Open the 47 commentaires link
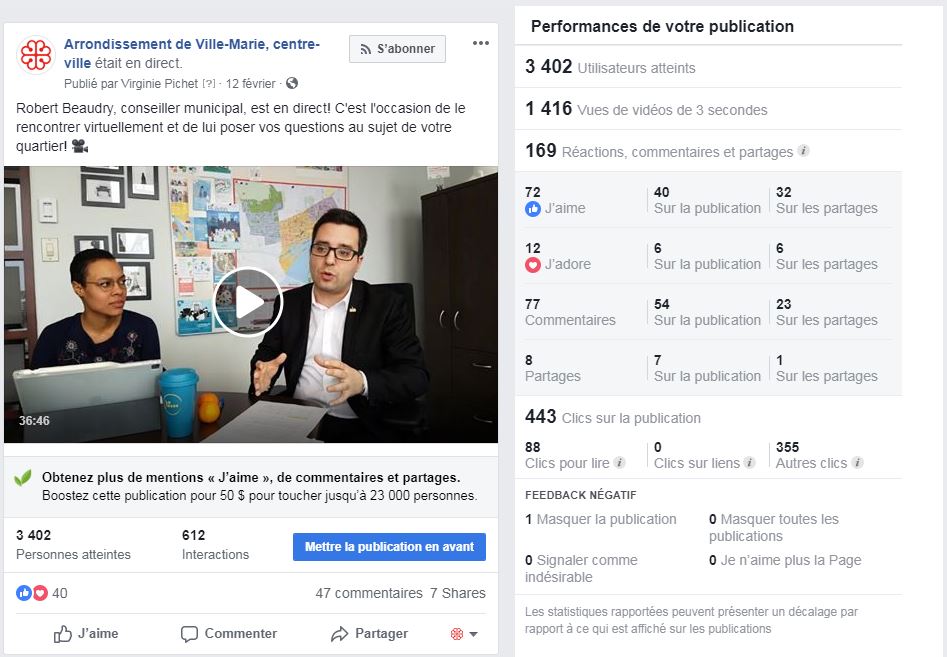Image resolution: width=947 pixels, height=657 pixels. 369,593
